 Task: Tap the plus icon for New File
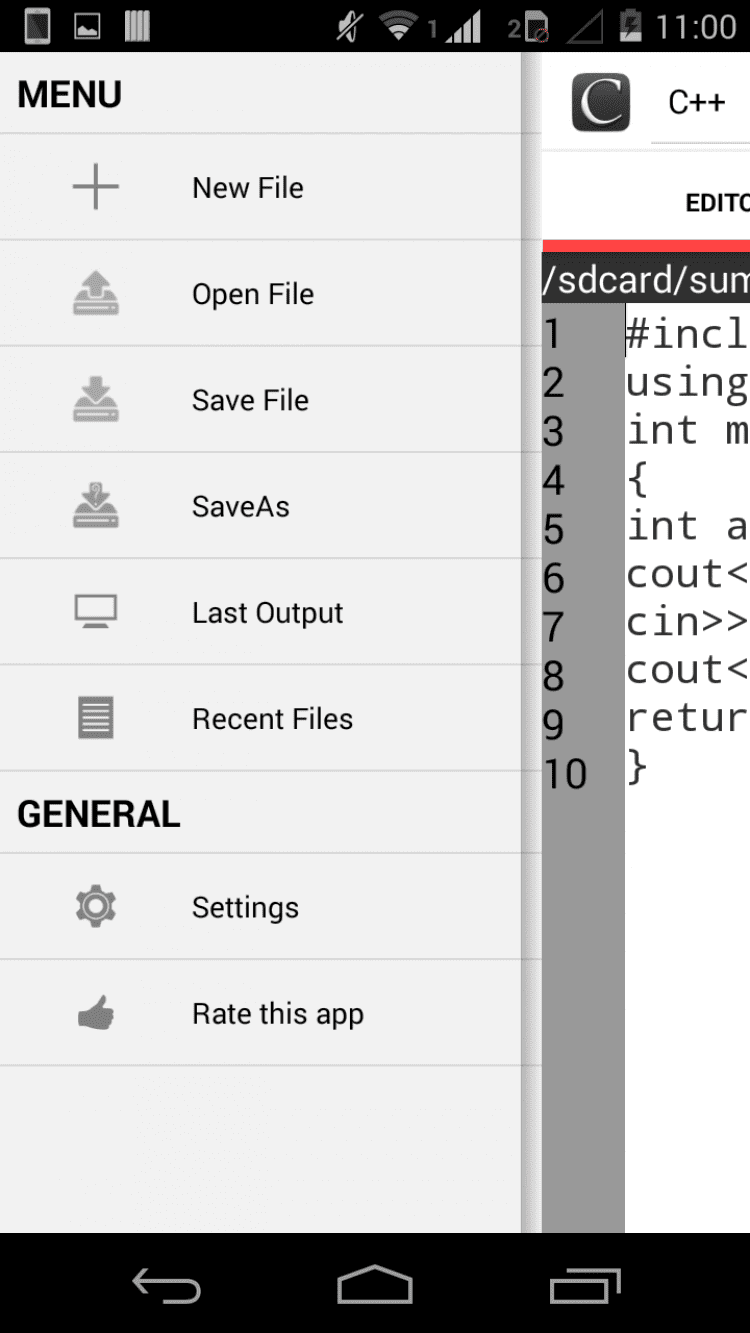point(96,187)
